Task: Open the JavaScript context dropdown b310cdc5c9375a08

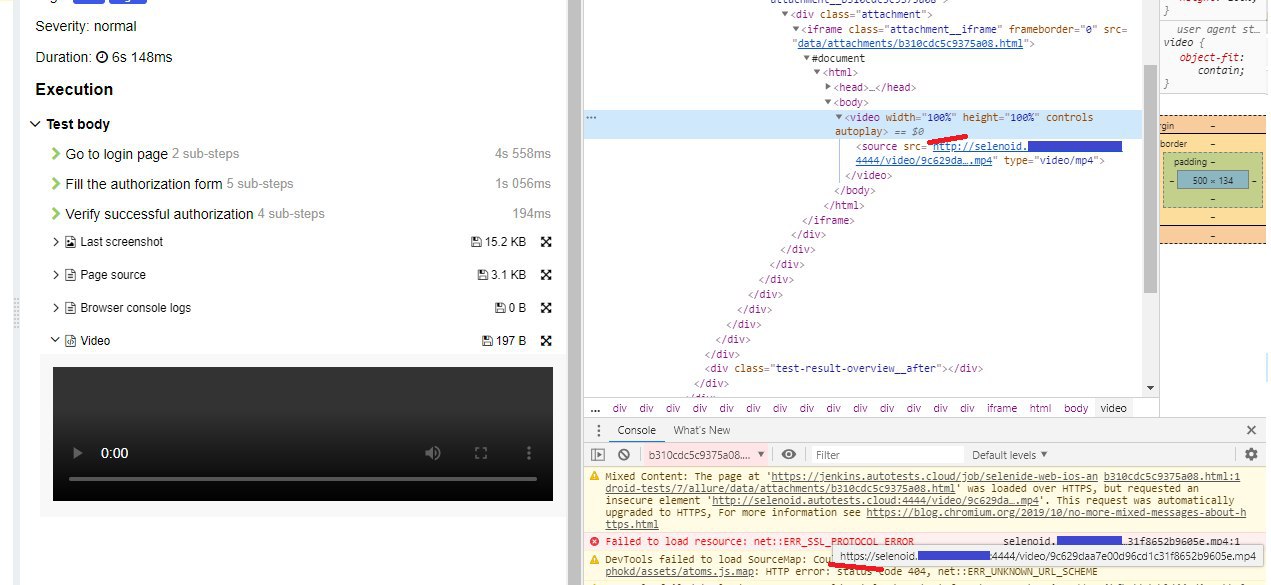Action: [x=706, y=454]
